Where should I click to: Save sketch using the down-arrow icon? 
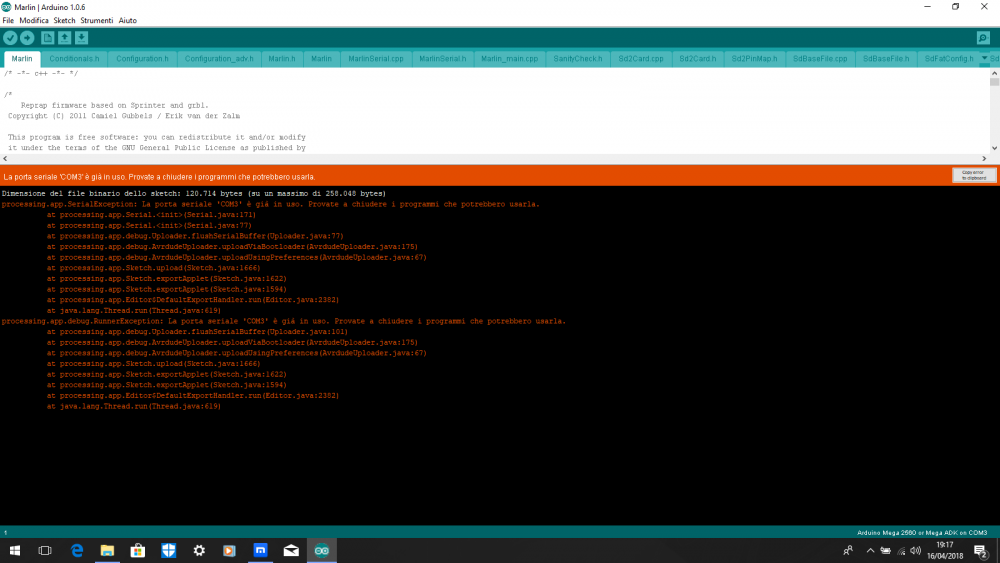pos(81,38)
